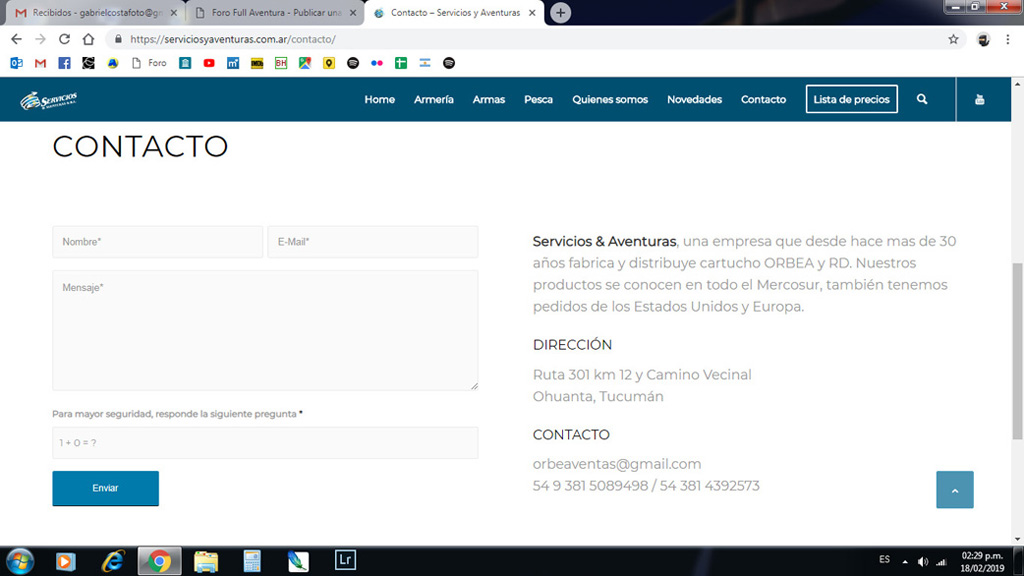Open the taskbar clock and date
The width and height of the screenshot is (1024, 576).
point(982,562)
